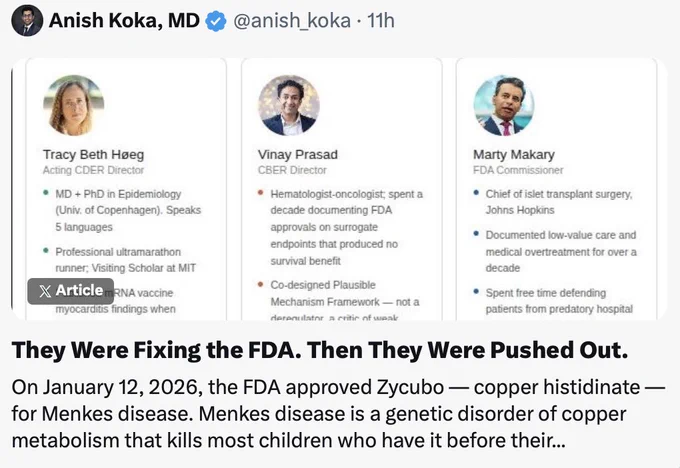Click the Marty Makary name heading

[514, 154]
